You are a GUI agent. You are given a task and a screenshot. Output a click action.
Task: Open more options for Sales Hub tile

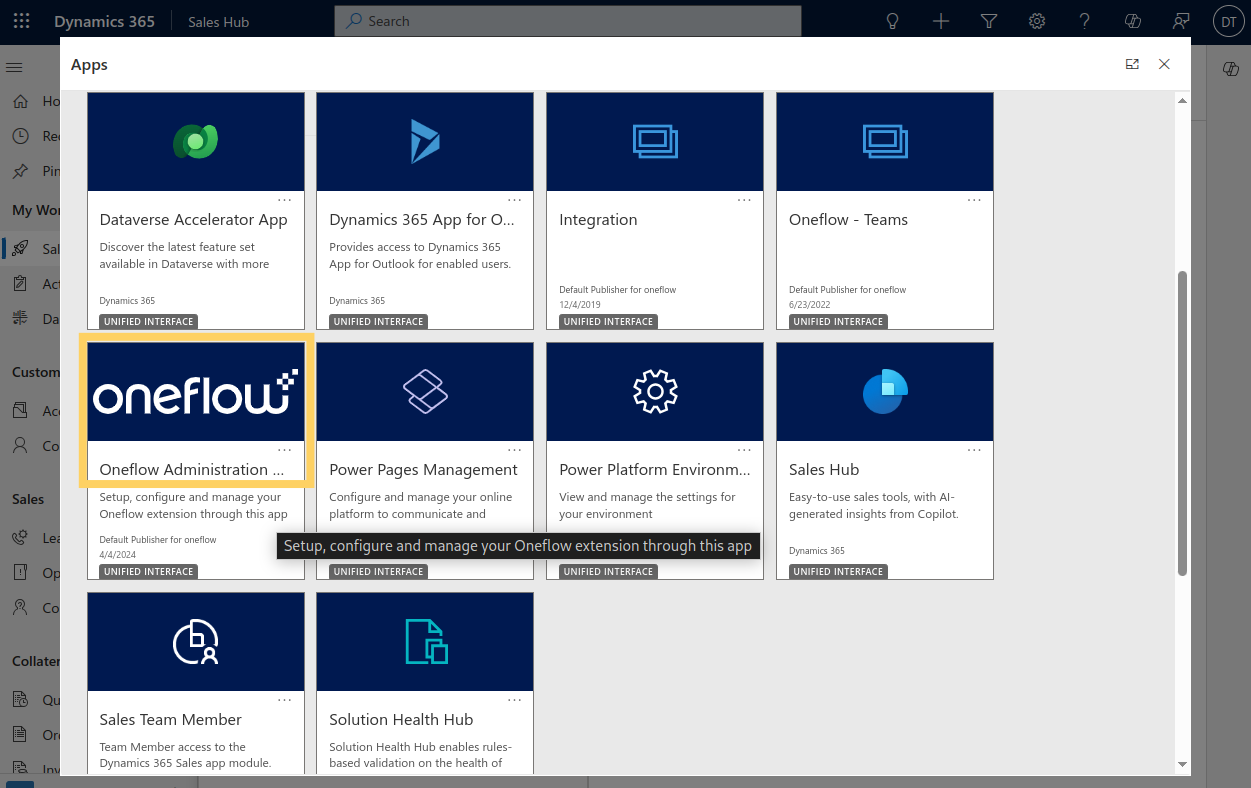coord(974,450)
